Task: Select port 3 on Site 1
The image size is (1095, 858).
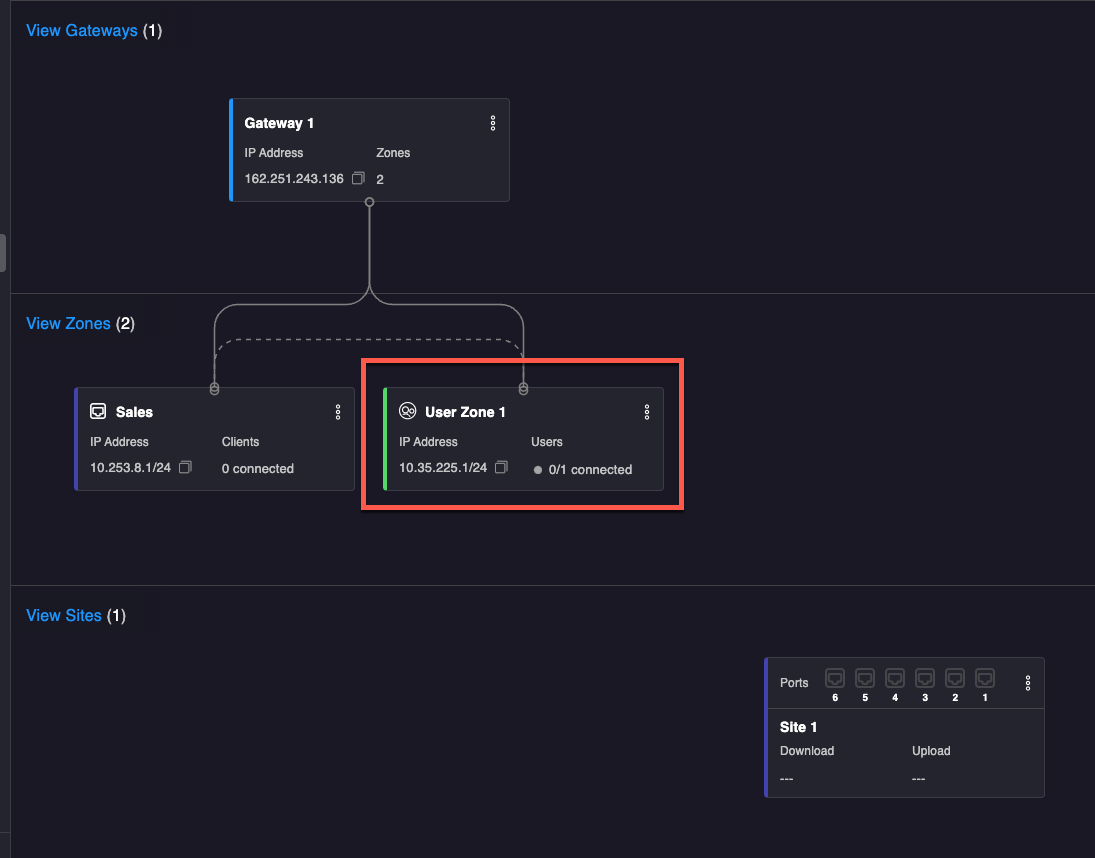Action: (x=925, y=678)
